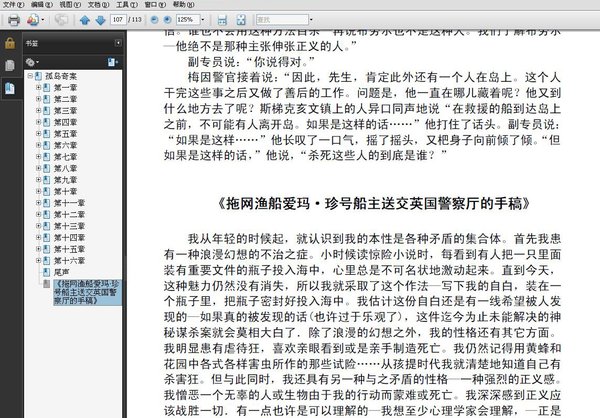Expand the 第五章 bookmark

point(38,134)
